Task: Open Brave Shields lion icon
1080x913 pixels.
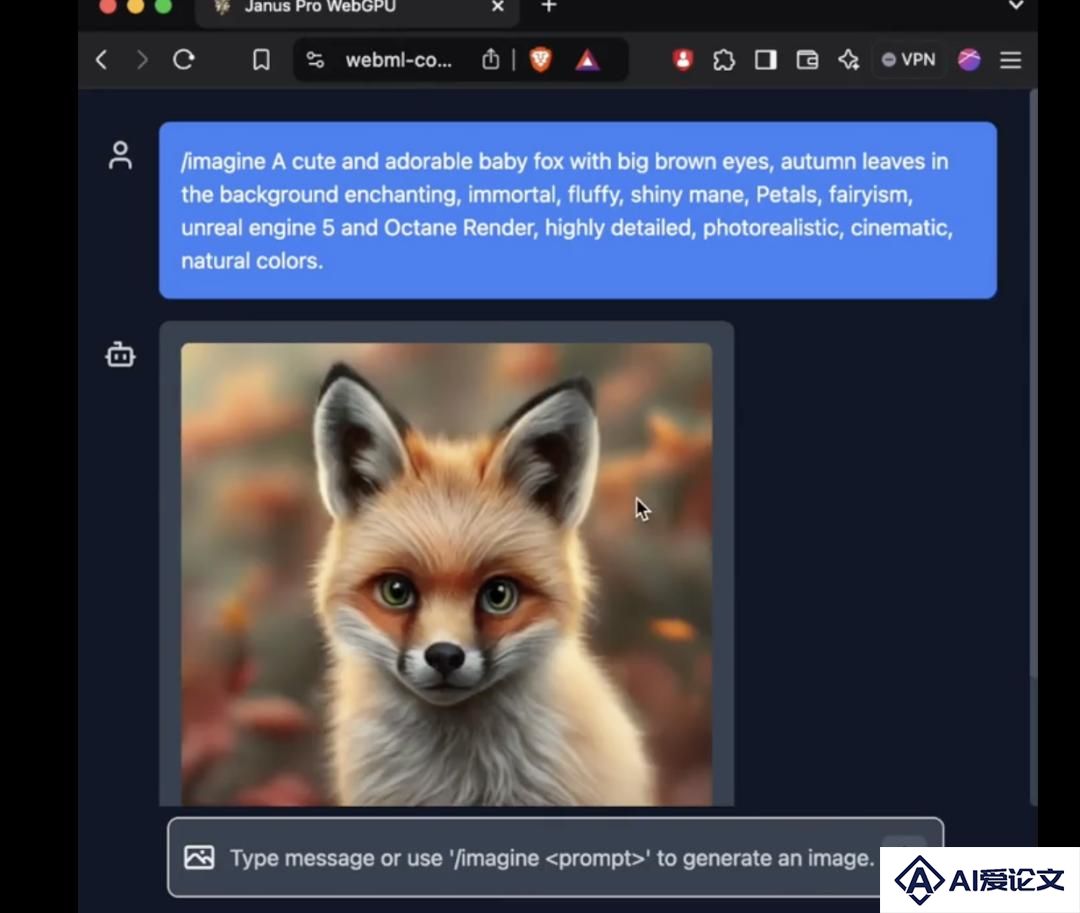Action: pyautogui.click(x=541, y=59)
